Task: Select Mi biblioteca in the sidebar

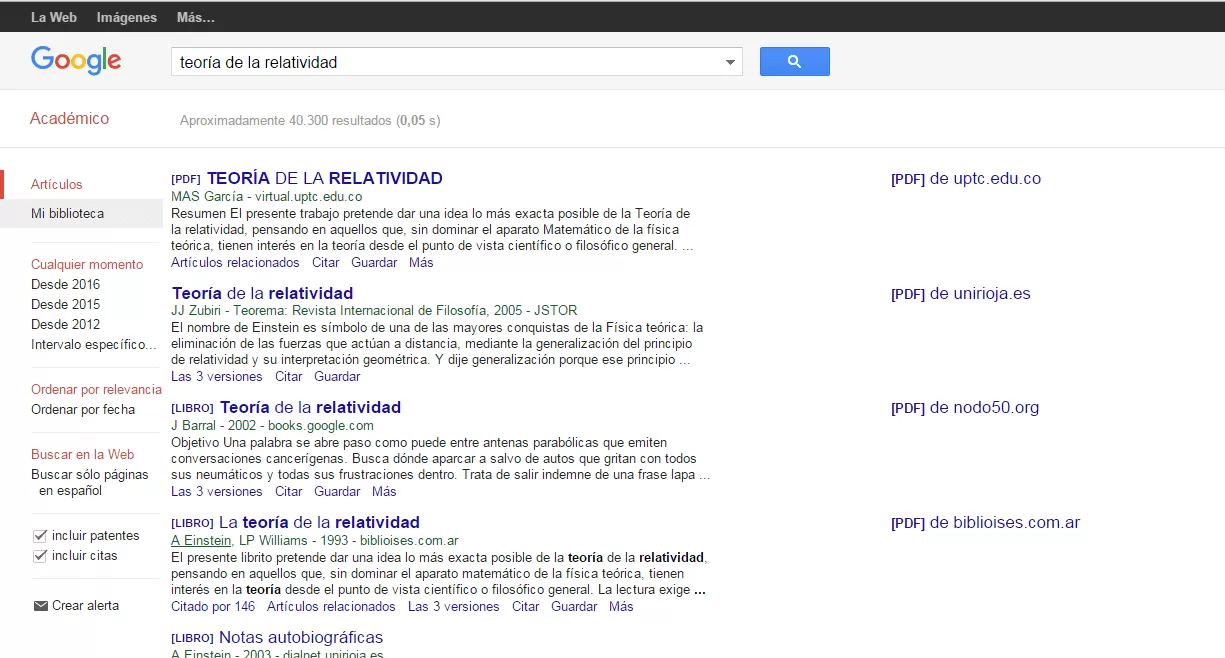Action: (67, 213)
